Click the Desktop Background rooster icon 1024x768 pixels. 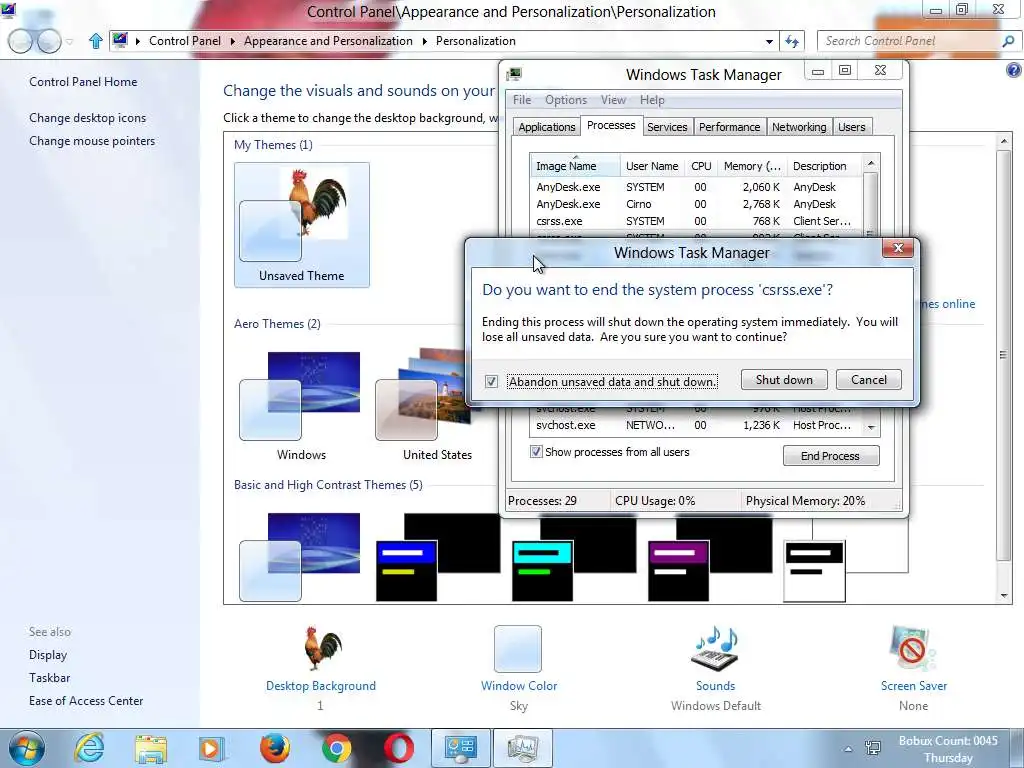tap(322, 648)
